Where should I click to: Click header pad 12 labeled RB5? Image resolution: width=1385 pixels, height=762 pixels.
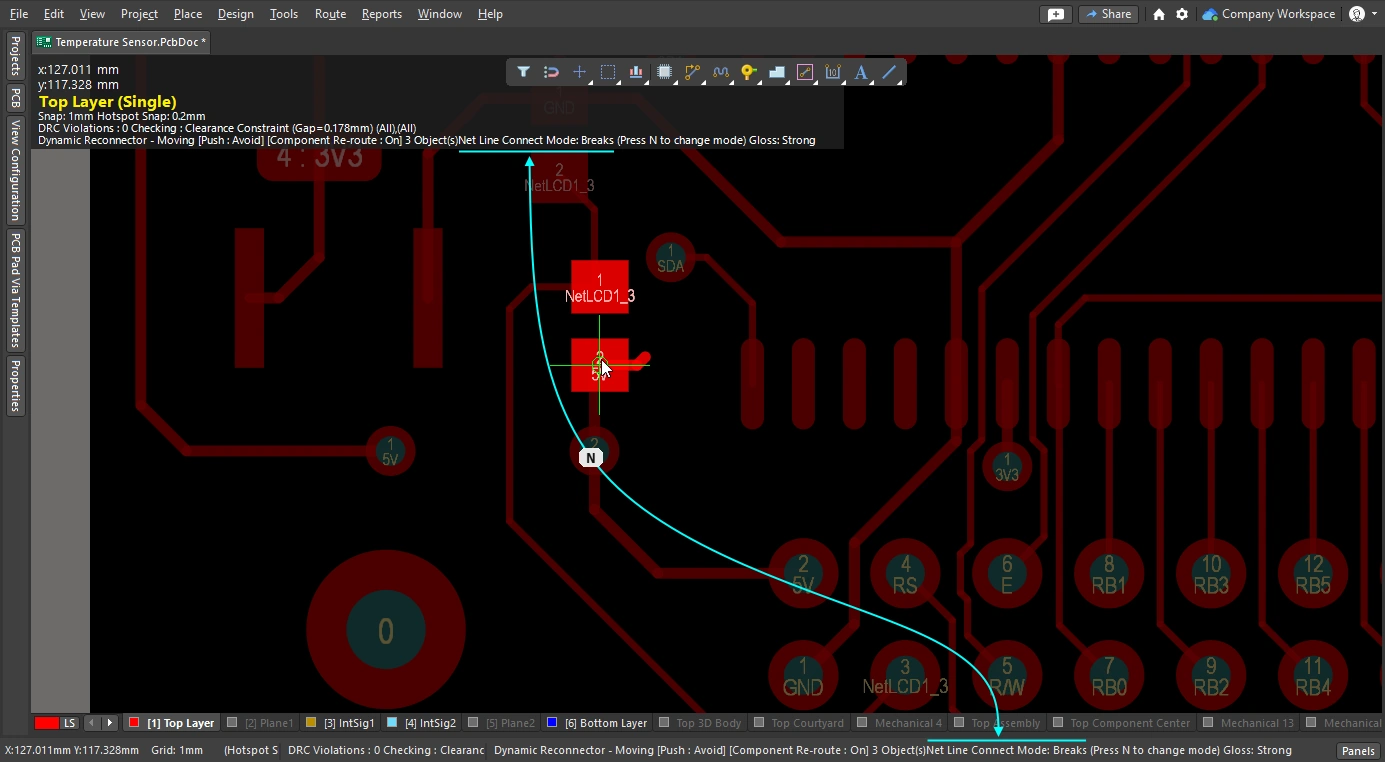pos(1313,575)
